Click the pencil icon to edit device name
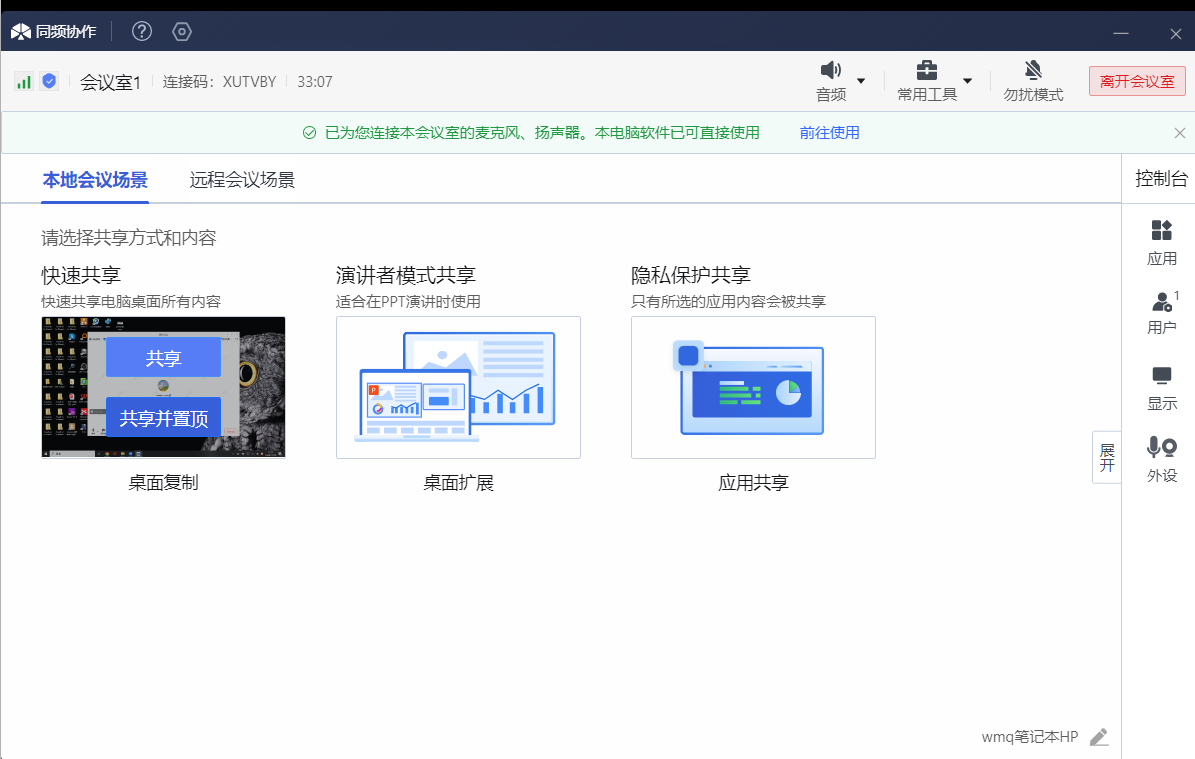This screenshot has width=1195, height=759. tap(1099, 737)
